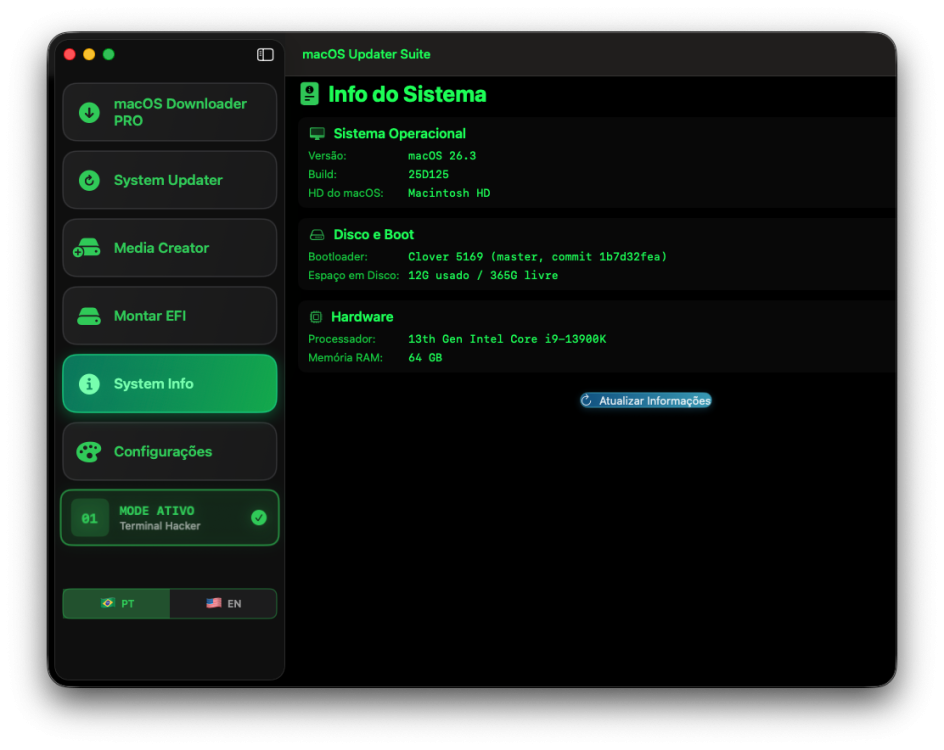Click the 13th Gen Intel Core i9-13900K text
This screenshot has width=944, height=750.
click(x=507, y=339)
